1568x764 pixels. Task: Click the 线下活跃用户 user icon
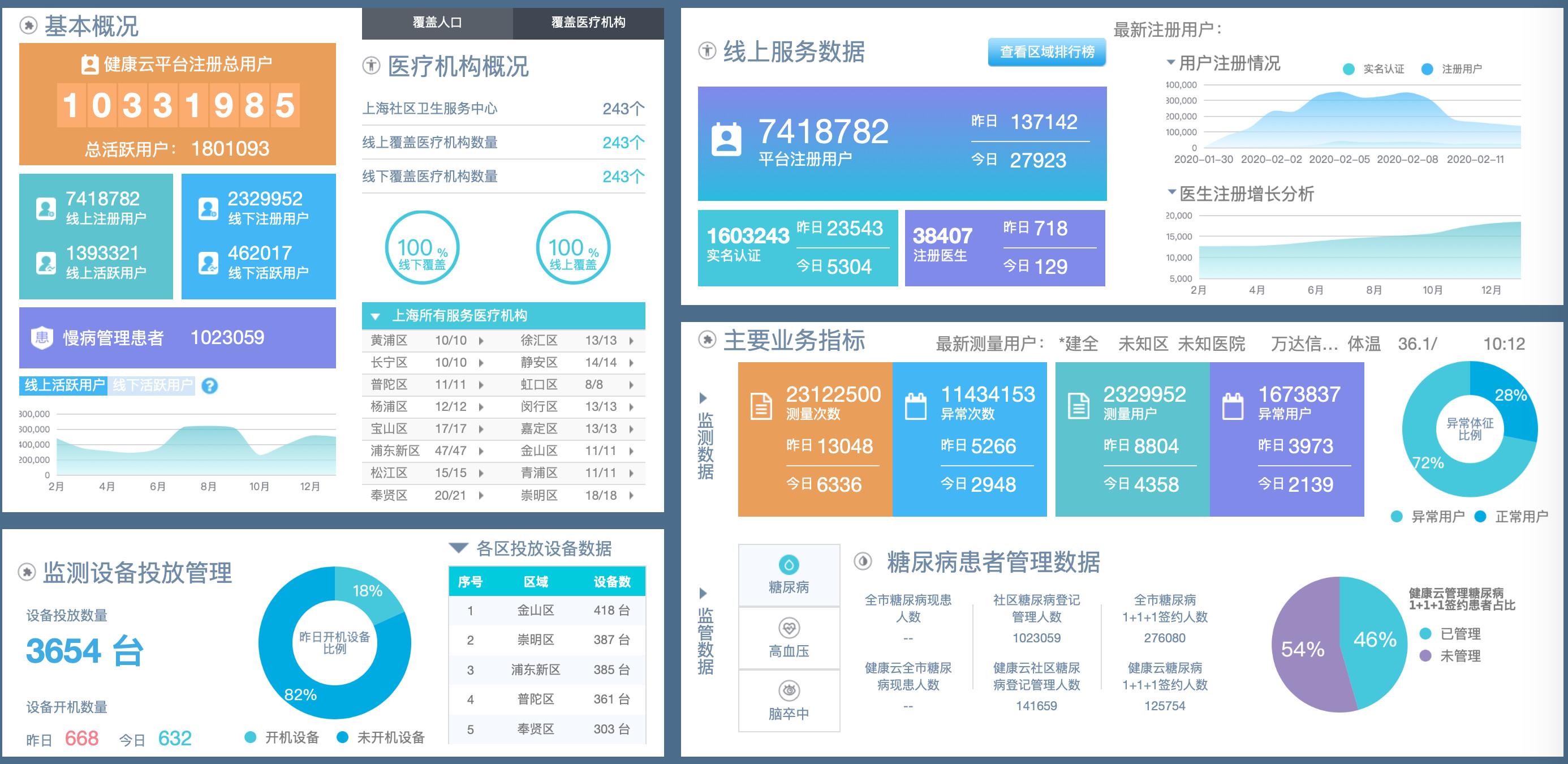208,263
